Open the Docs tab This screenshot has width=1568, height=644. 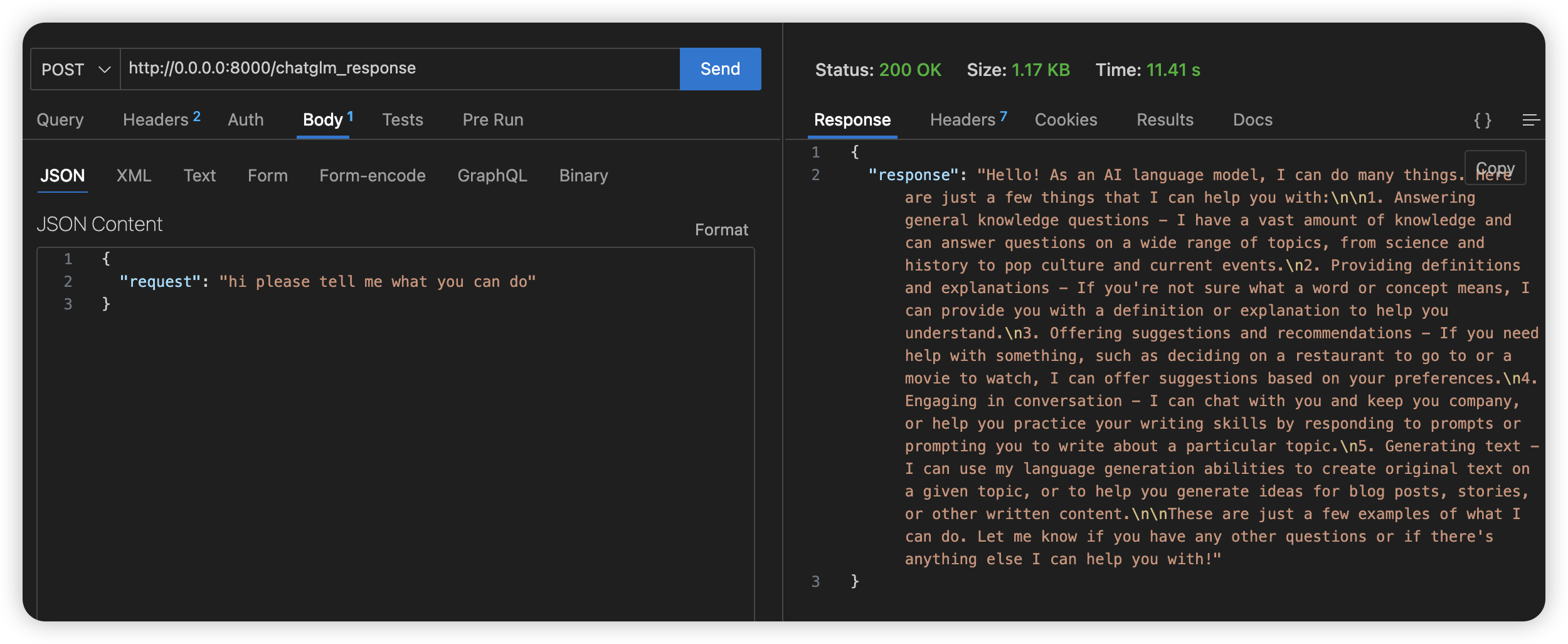[x=1253, y=120]
